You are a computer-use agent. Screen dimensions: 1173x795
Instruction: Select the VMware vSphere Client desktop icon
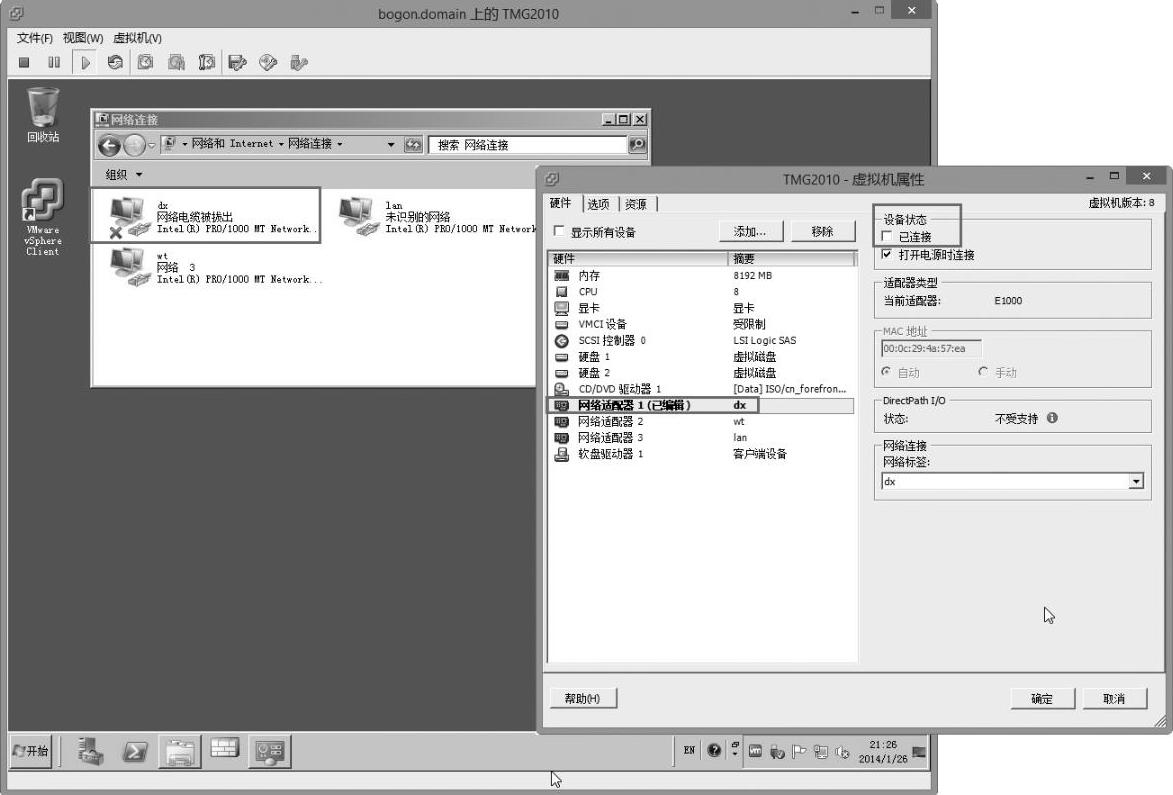point(43,217)
